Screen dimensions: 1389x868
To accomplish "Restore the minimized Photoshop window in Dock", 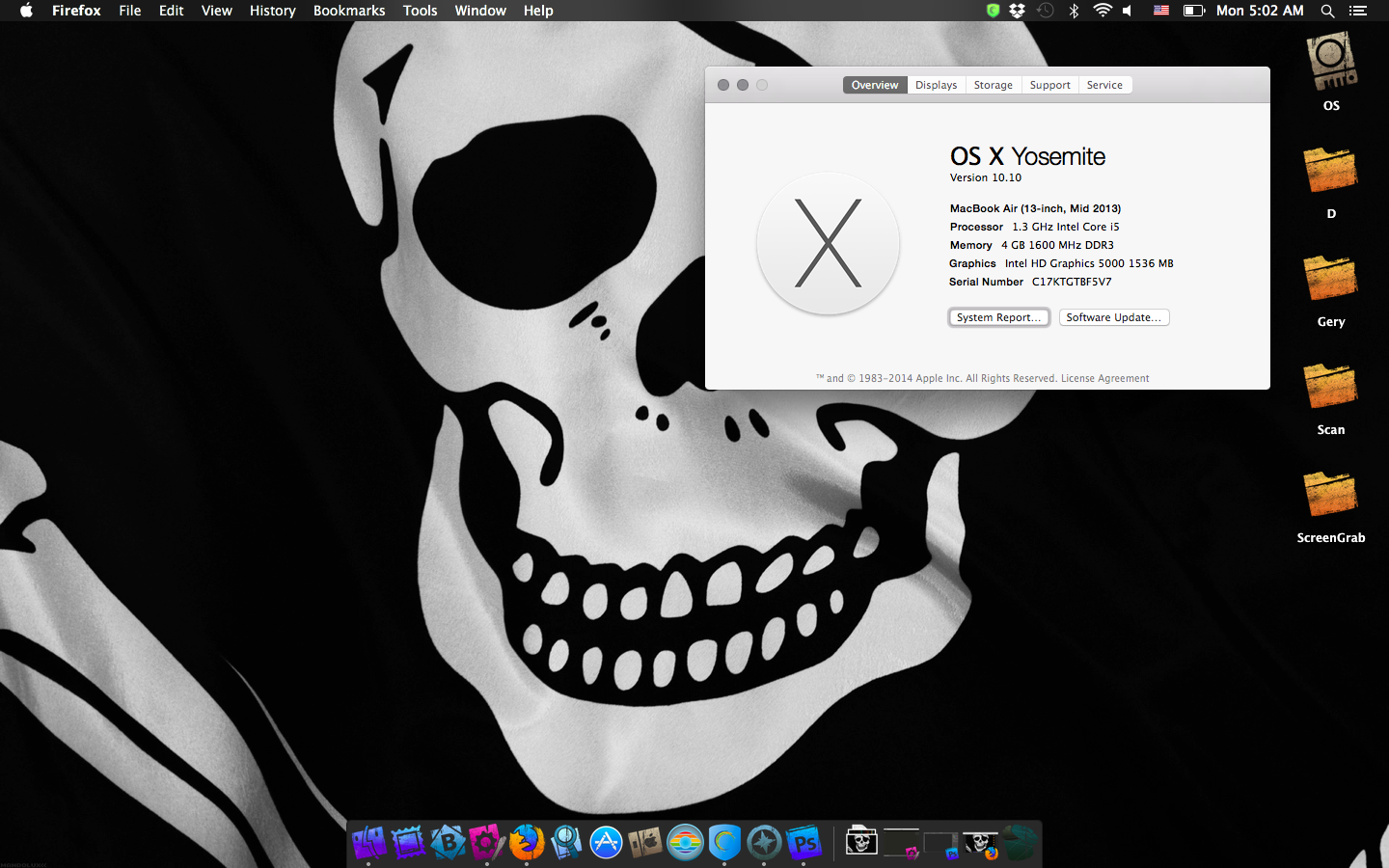I will tap(940, 845).
